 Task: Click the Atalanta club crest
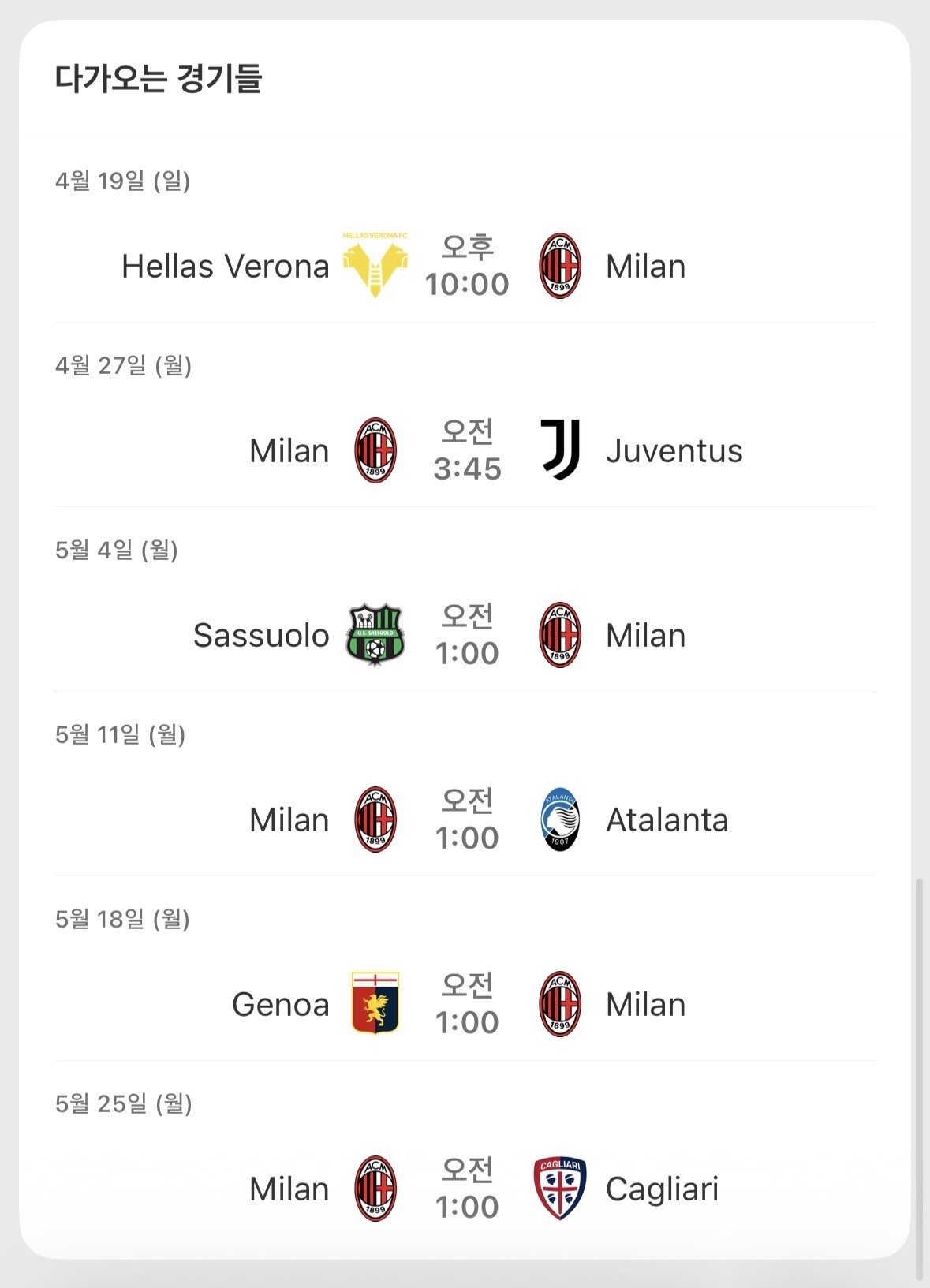point(560,819)
